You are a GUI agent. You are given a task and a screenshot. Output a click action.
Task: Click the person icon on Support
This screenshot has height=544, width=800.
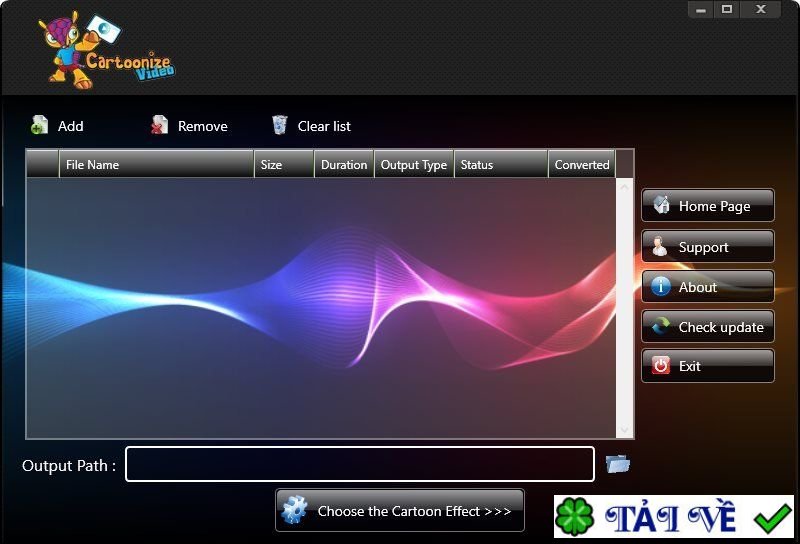click(x=660, y=246)
